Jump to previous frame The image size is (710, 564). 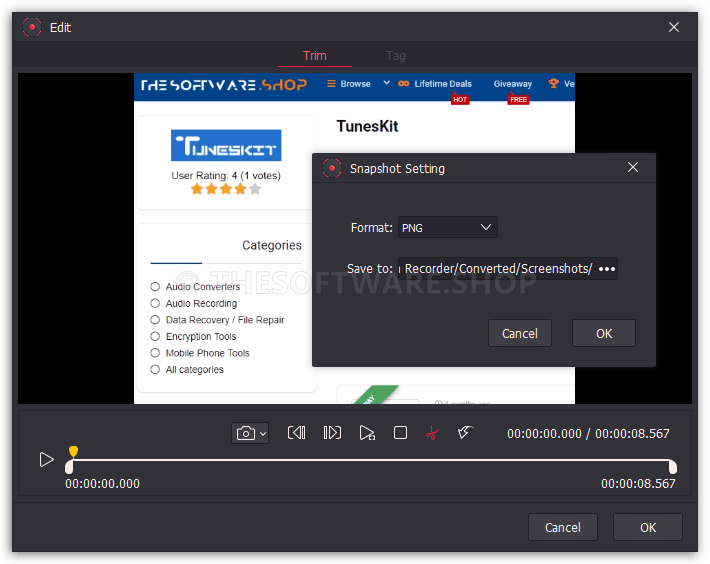pos(297,433)
